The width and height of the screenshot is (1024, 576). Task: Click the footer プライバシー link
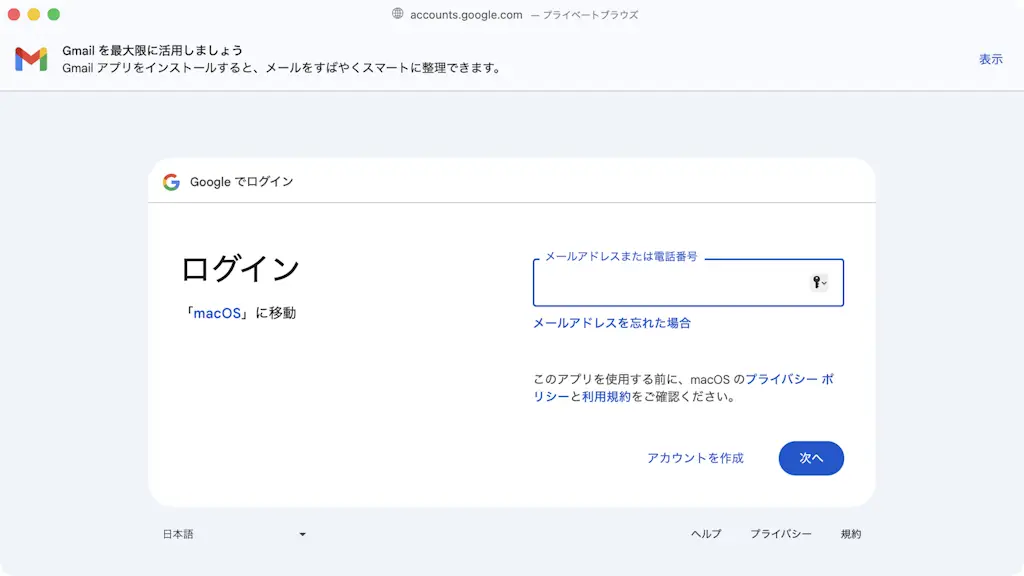[781, 534]
